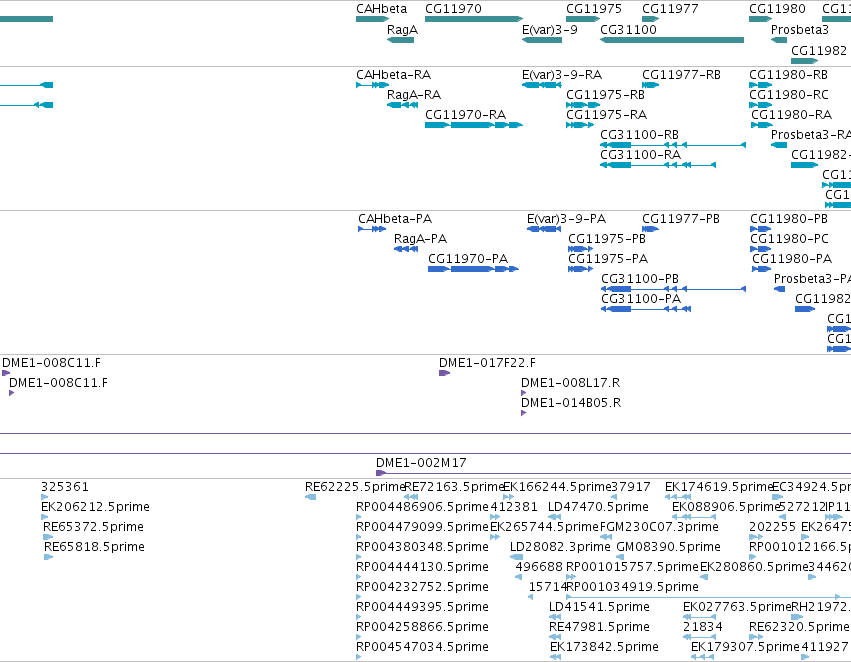Select EST RE65372.5prime
This screenshot has width=851, height=662.
point(48,537)
